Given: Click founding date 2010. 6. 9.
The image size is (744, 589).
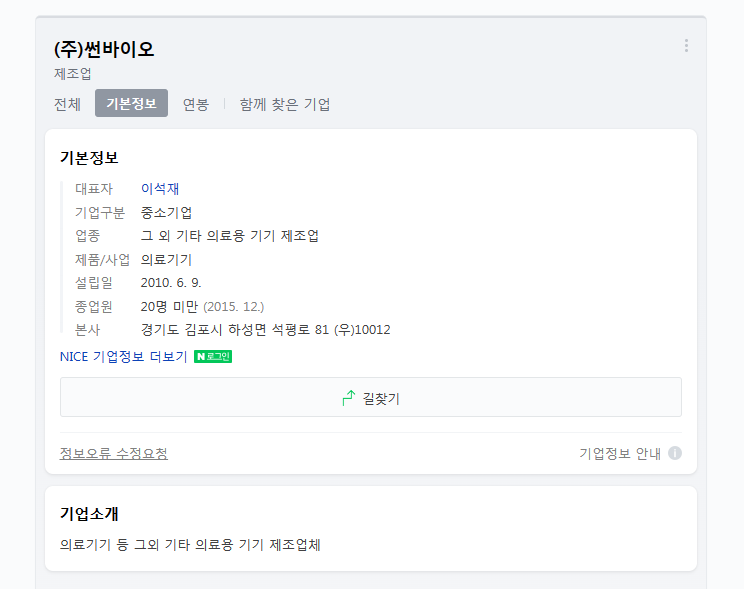Looking at the screenshot, I should [171, 283].
